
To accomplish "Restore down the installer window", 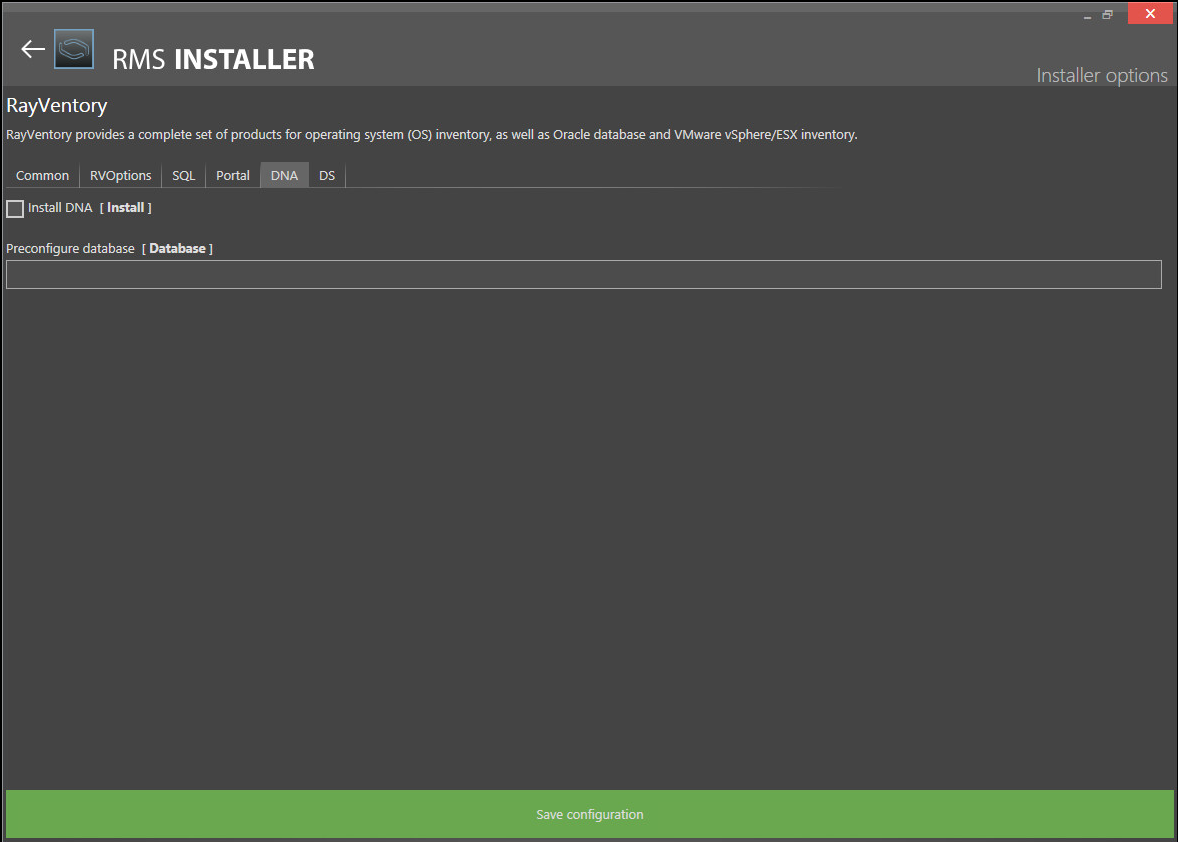I will coord(1108,15).
